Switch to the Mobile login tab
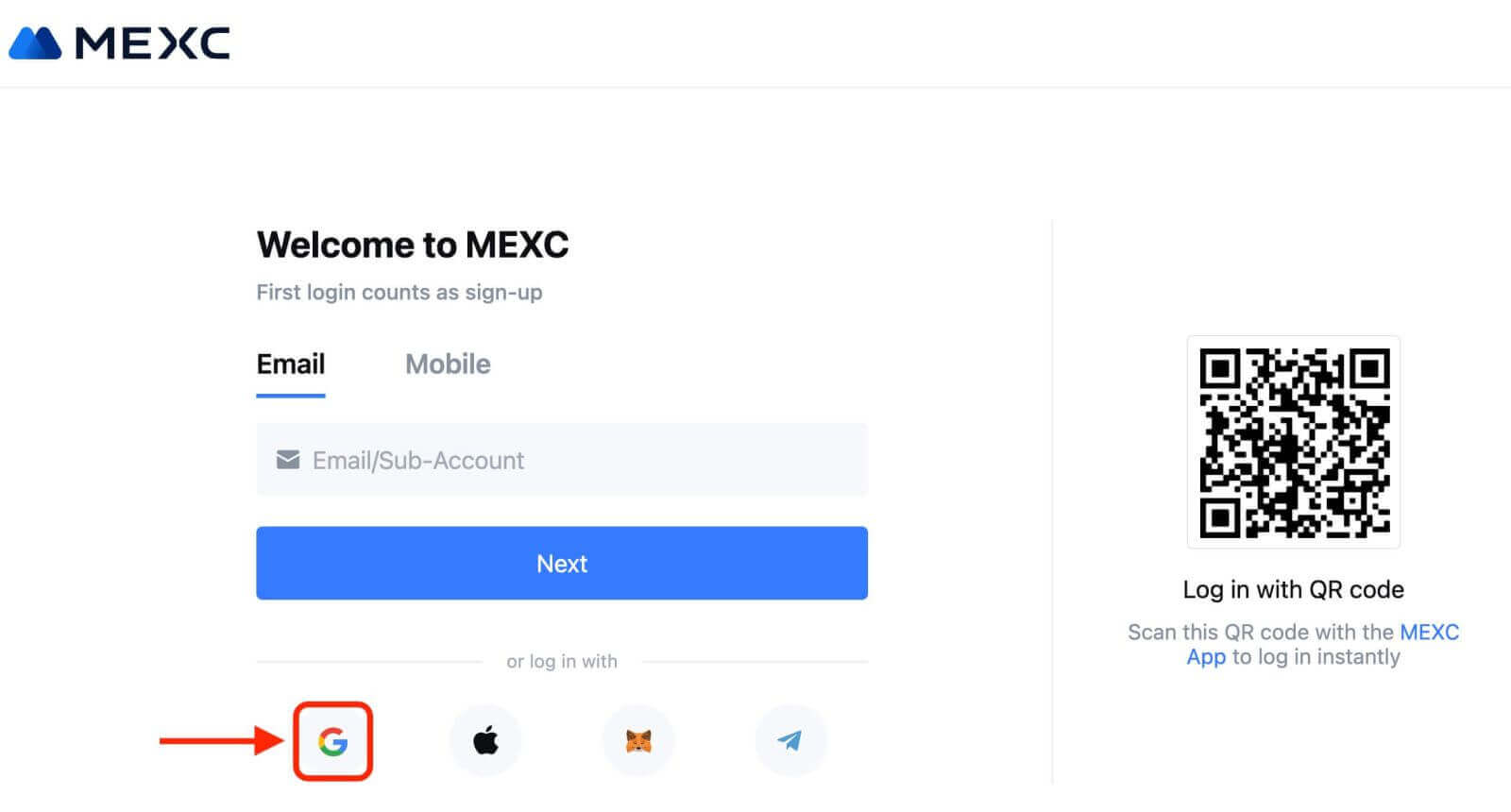 pos(448,364)
